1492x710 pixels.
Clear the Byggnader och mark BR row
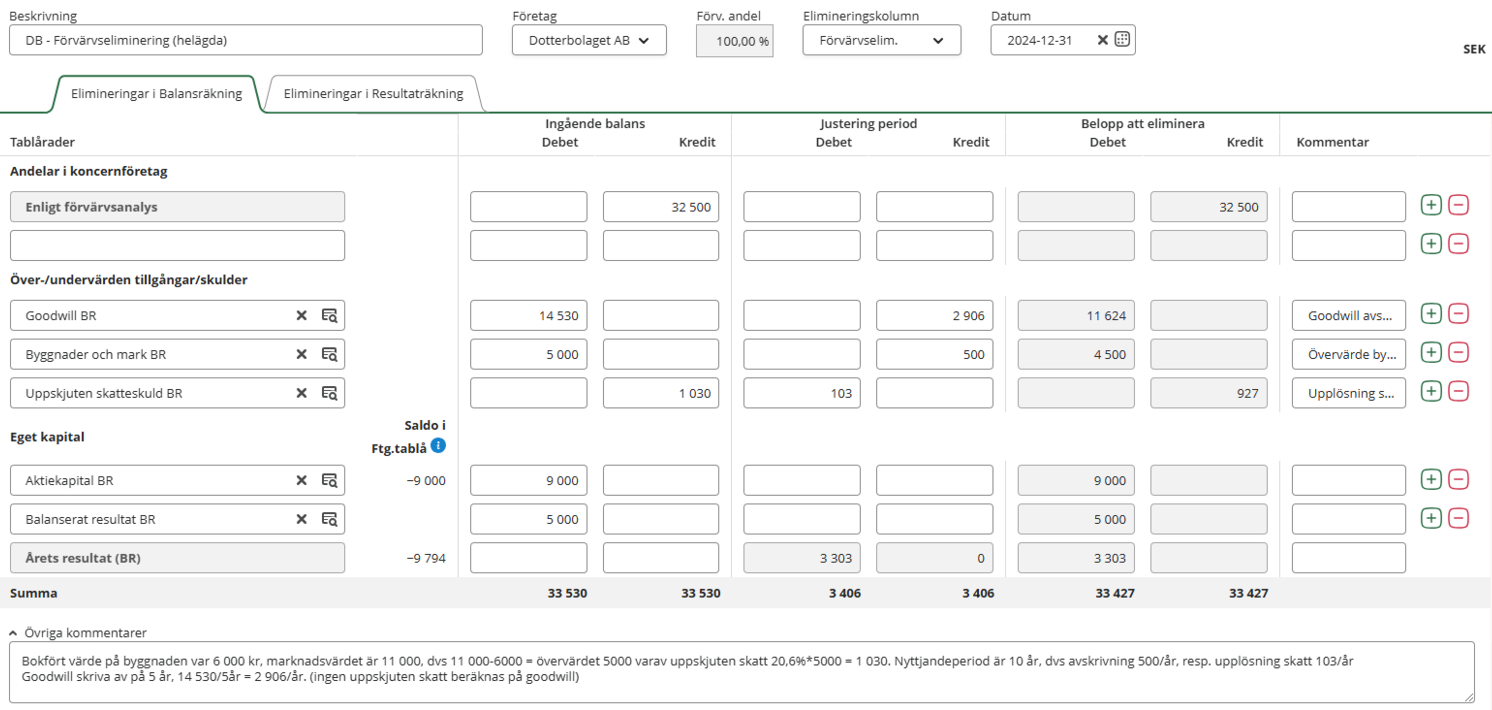coord(301,354)
